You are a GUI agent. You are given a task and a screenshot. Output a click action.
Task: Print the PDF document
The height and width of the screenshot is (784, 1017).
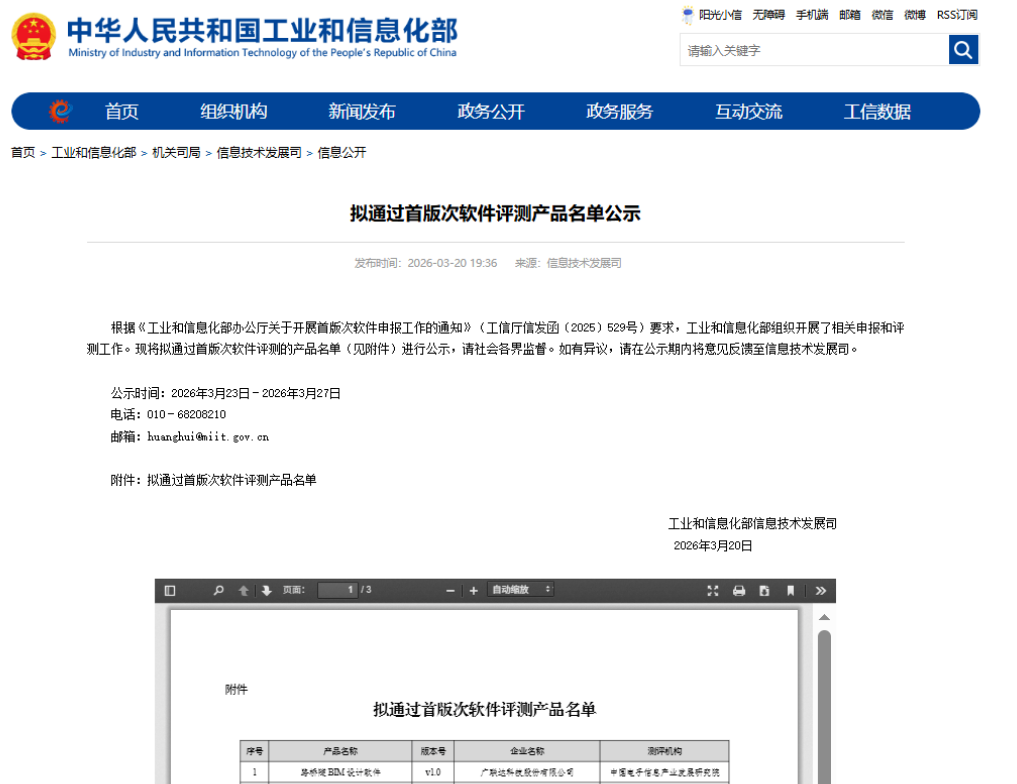pos(739,591)
